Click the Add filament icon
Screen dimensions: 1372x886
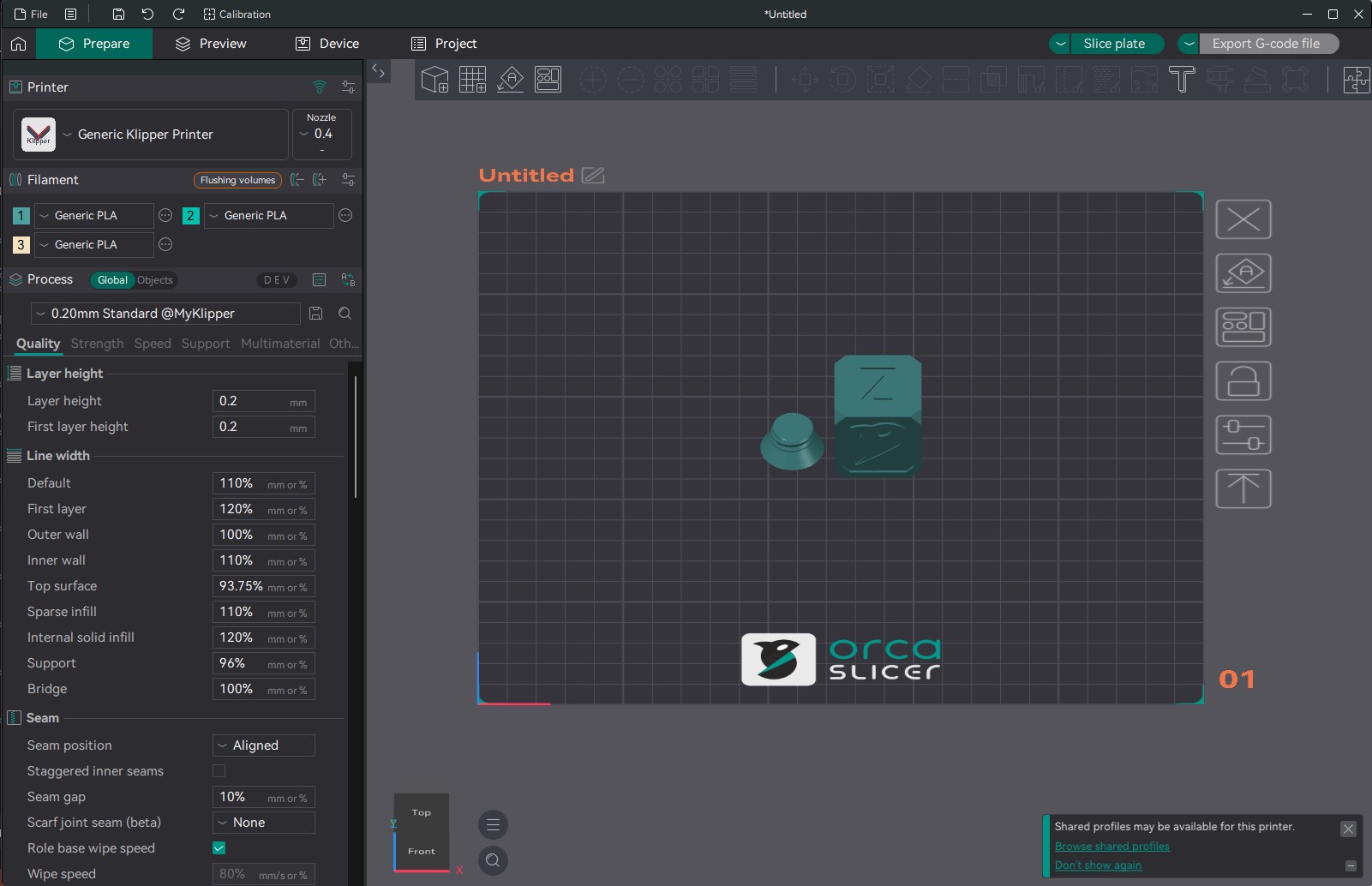point(320,180)
